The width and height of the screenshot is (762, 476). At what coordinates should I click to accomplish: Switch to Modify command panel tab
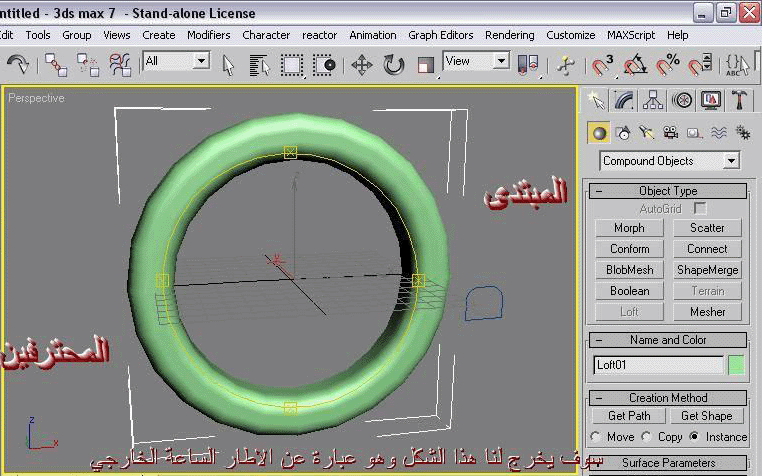click(624, 101)
